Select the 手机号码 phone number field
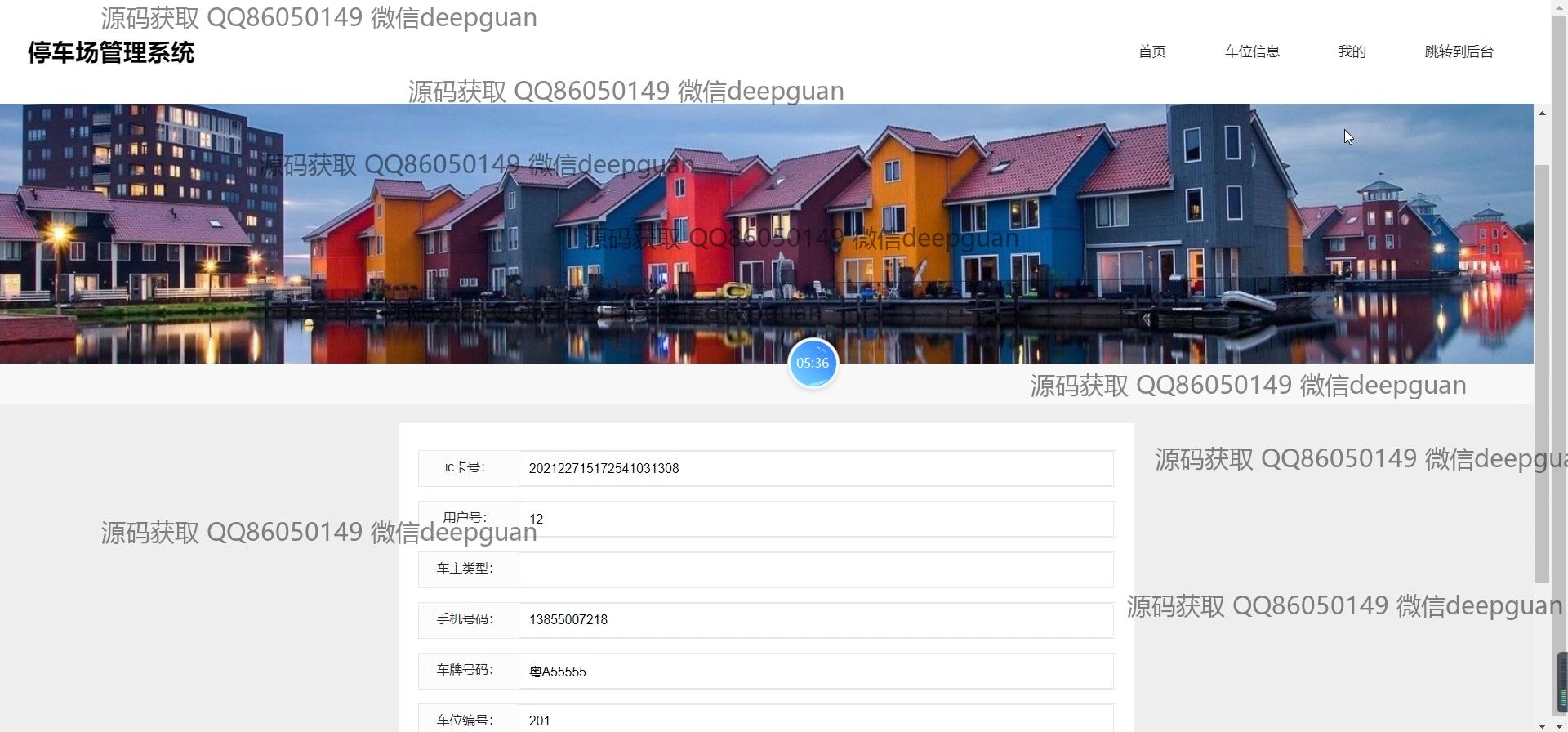The image size is (1568, 732). (x=815, y=620)
